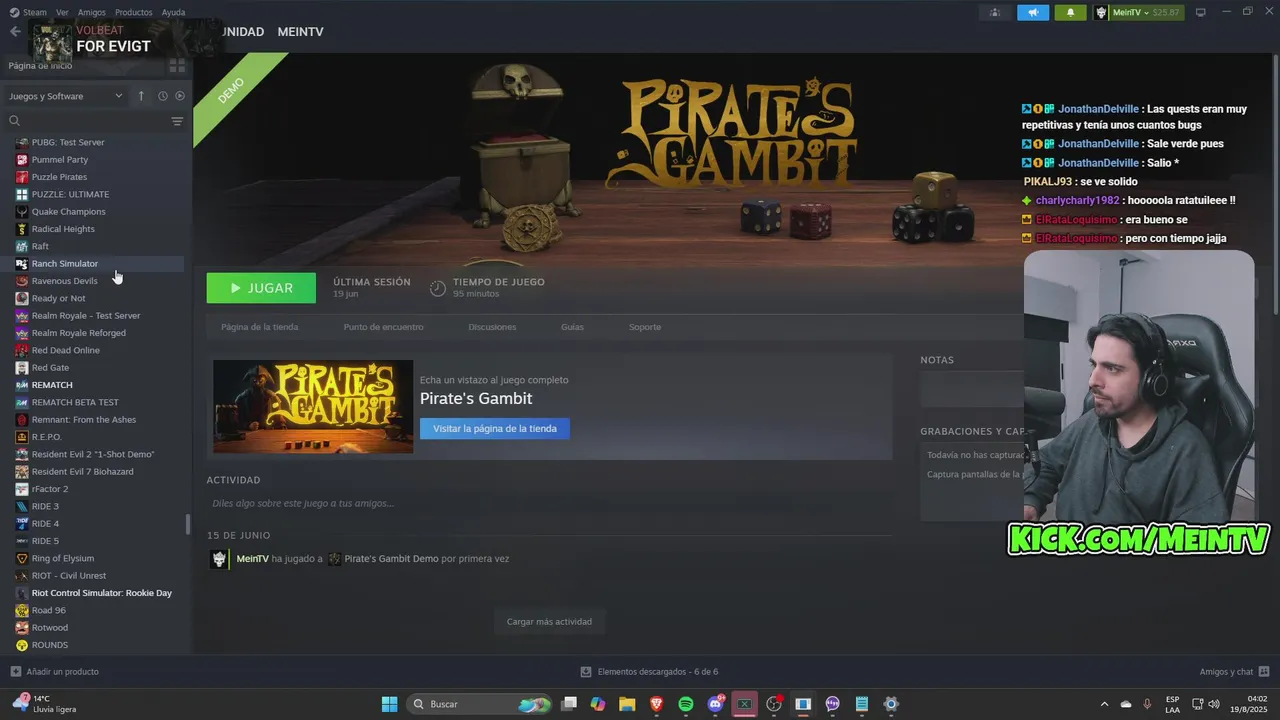Show hidden system tray icons chevron
This screenshot has height=720, width=1280.
click(1104, 704)
